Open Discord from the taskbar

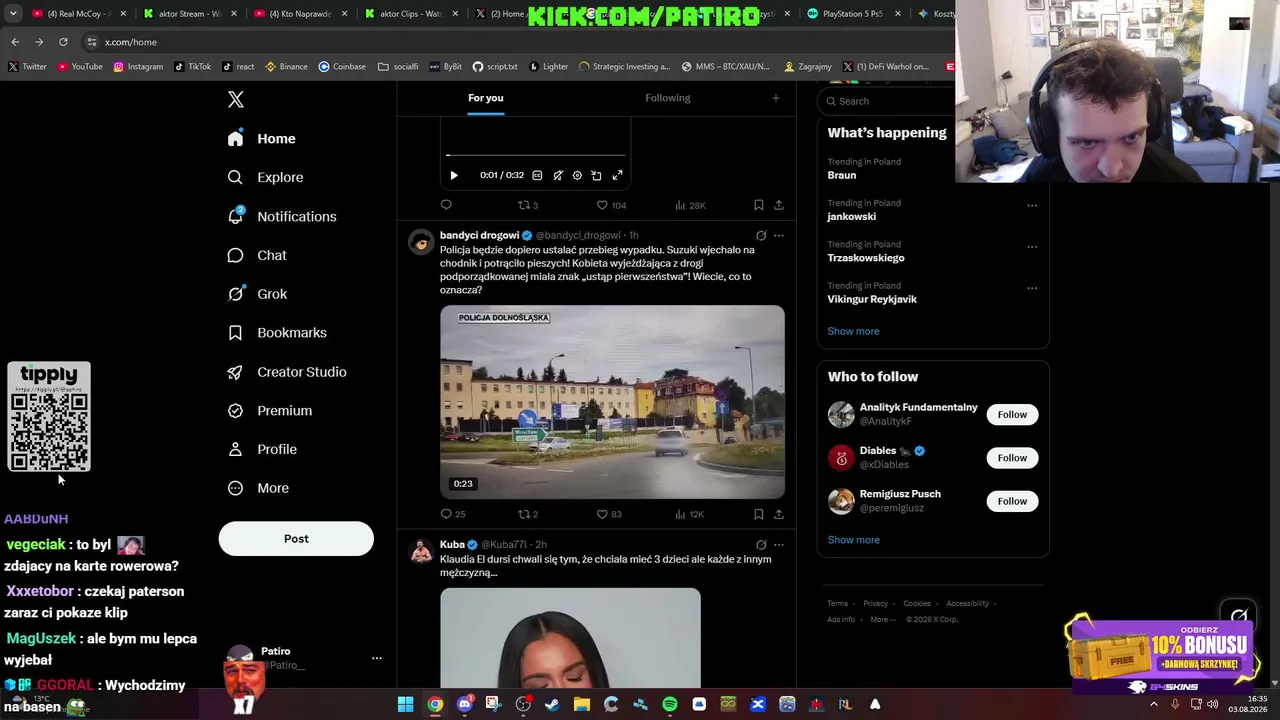coord(464,704)
